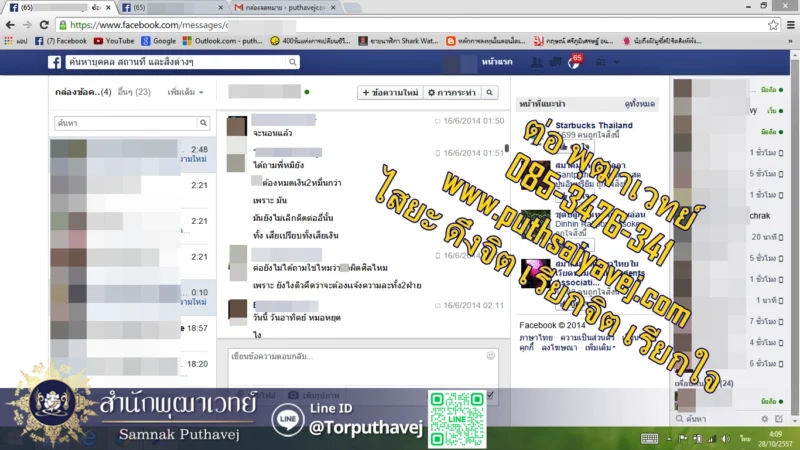Open the conversation from 18:20
800x450 pixels.
point(132,367)
